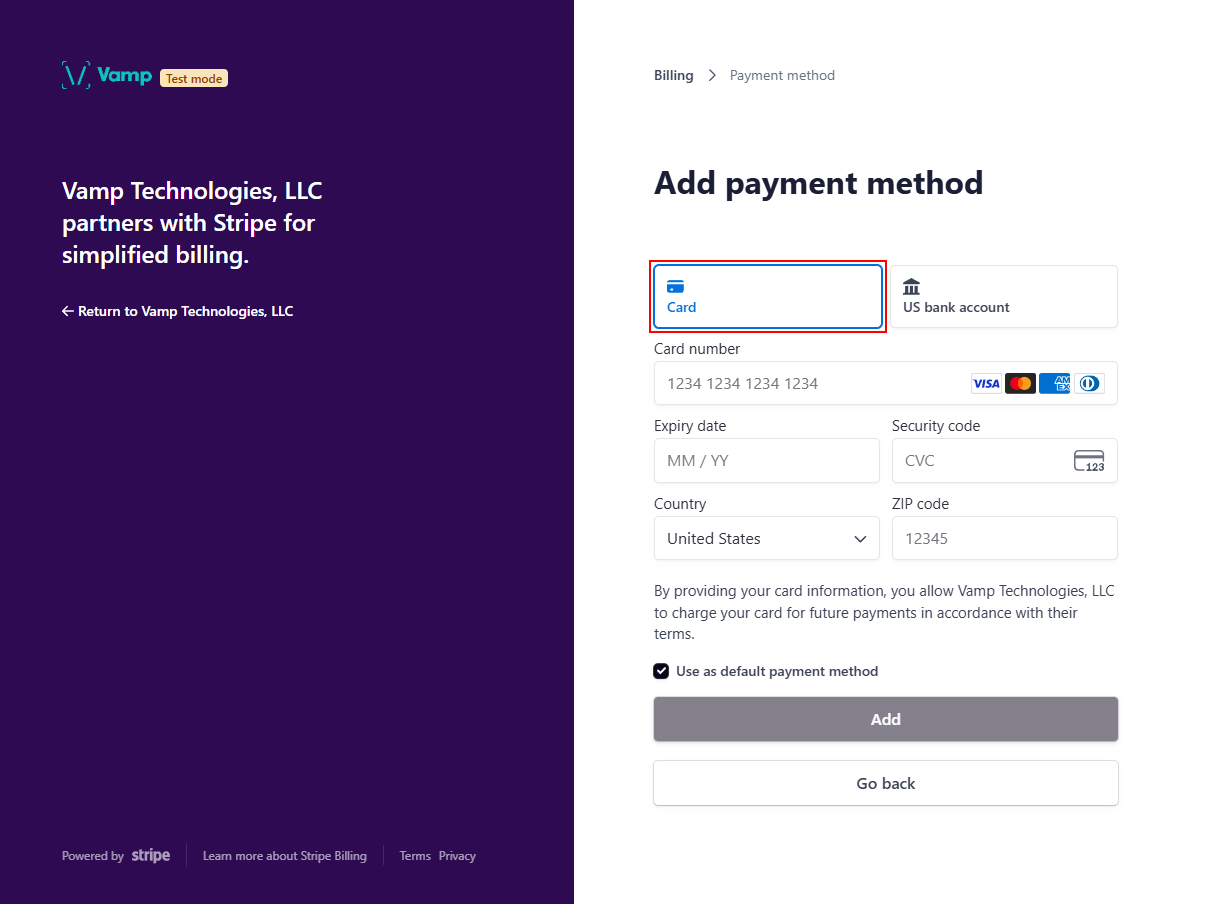Viewport: 1215px width, 904px height.
Task: Open the Privacy link
Action: pyautogui.click(x=457, y=856)
